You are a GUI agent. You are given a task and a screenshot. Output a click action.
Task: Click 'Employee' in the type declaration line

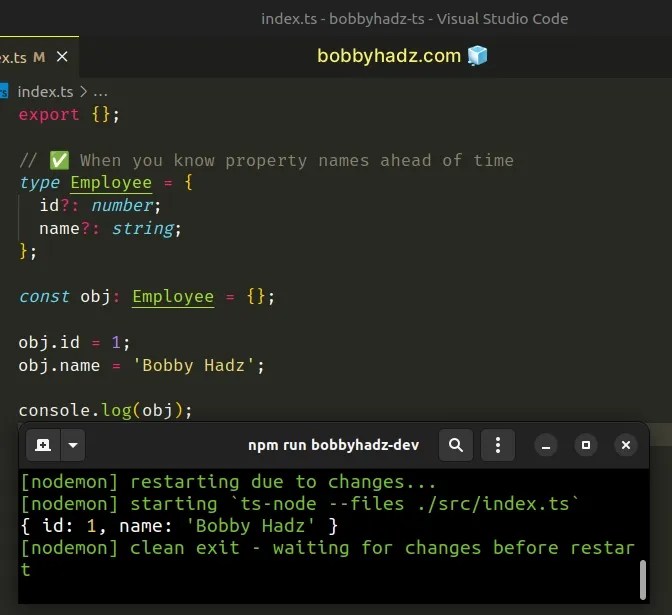pyautogui.click(x=111, y=183)
